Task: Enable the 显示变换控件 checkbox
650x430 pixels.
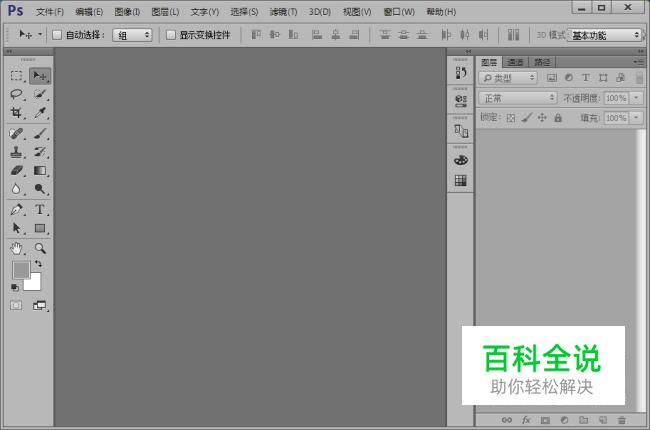Action: click(x=171, y=35)
